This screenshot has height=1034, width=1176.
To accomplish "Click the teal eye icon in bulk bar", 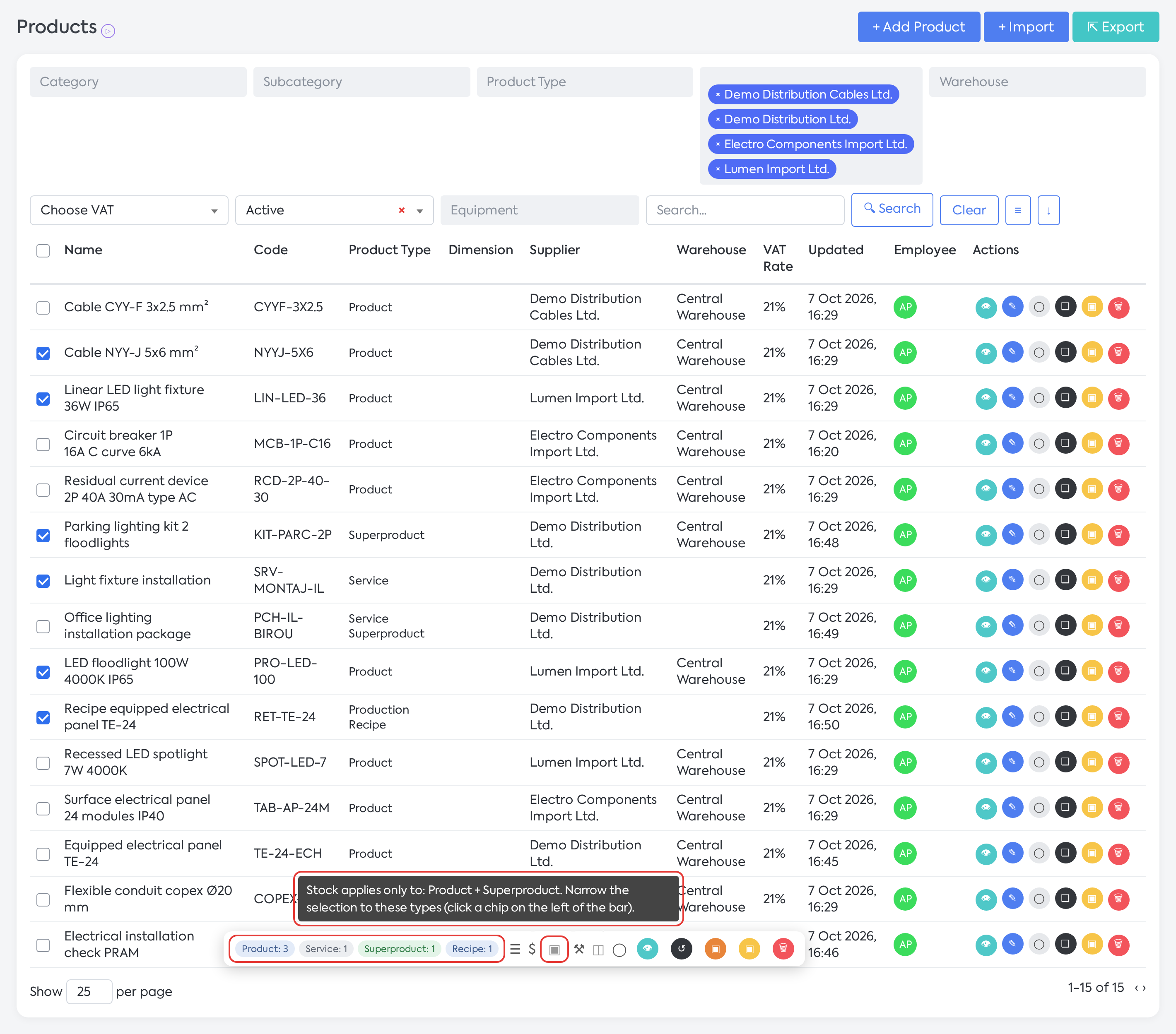I will [x=648, y=948].
